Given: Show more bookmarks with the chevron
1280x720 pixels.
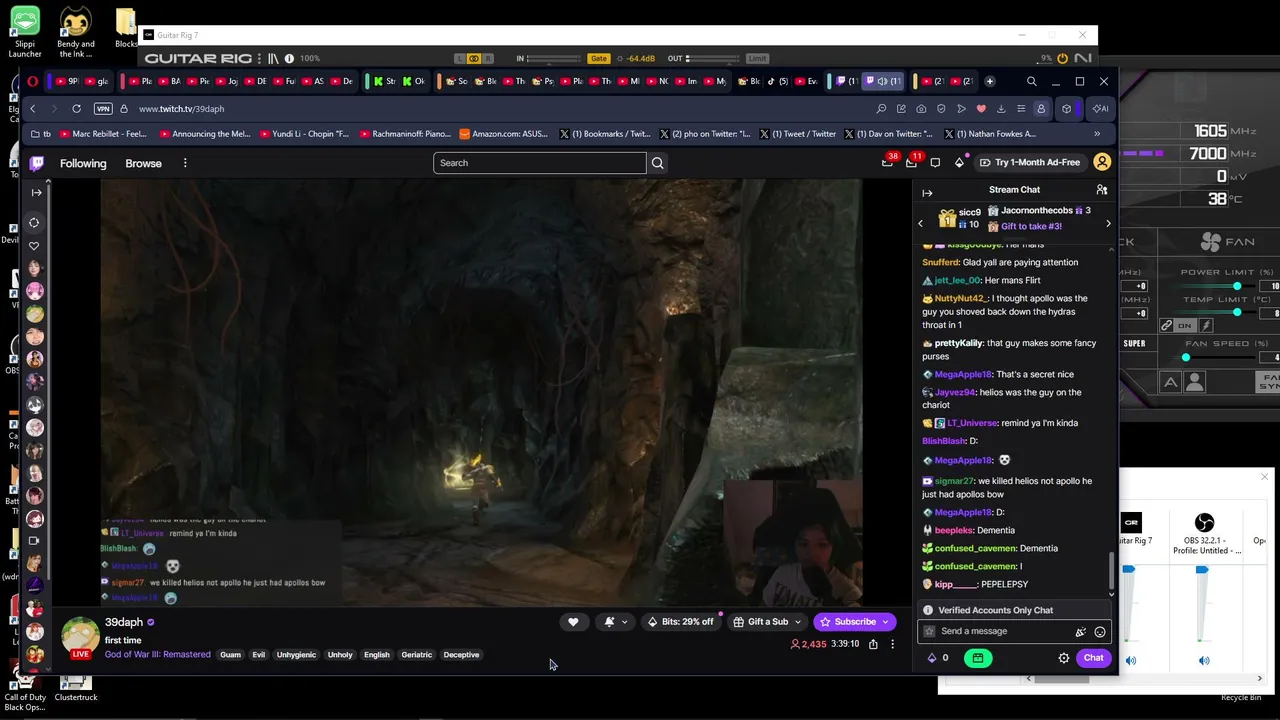Looking at the screenshot, I should click(1097, 134).
